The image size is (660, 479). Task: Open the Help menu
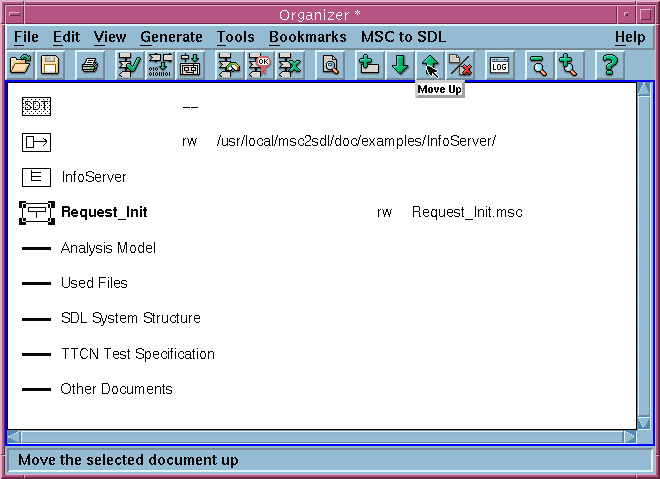point(630,37)
